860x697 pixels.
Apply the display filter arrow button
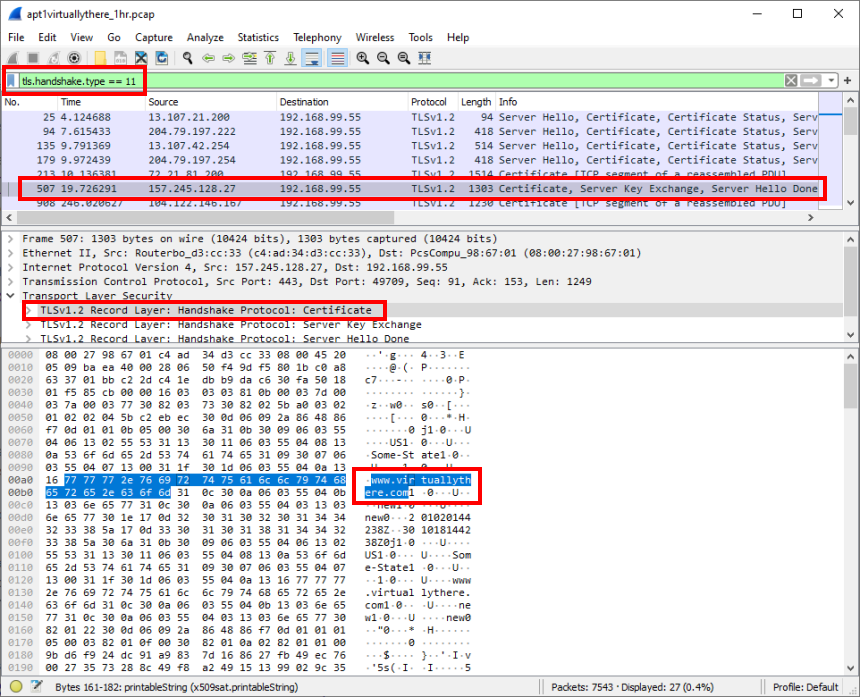click(x=811, y=81)
